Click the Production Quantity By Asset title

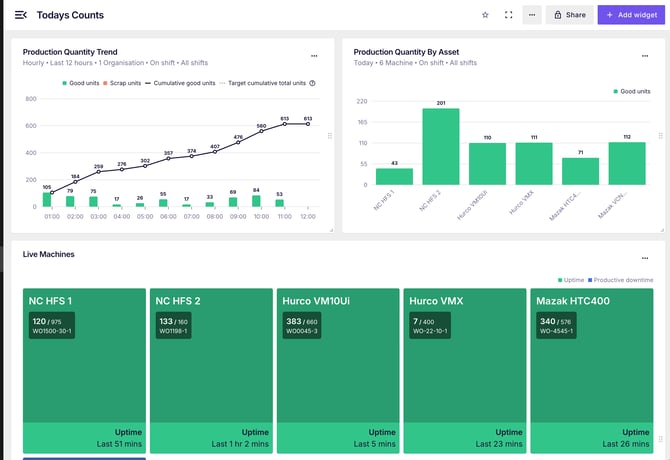pos(406,52)
